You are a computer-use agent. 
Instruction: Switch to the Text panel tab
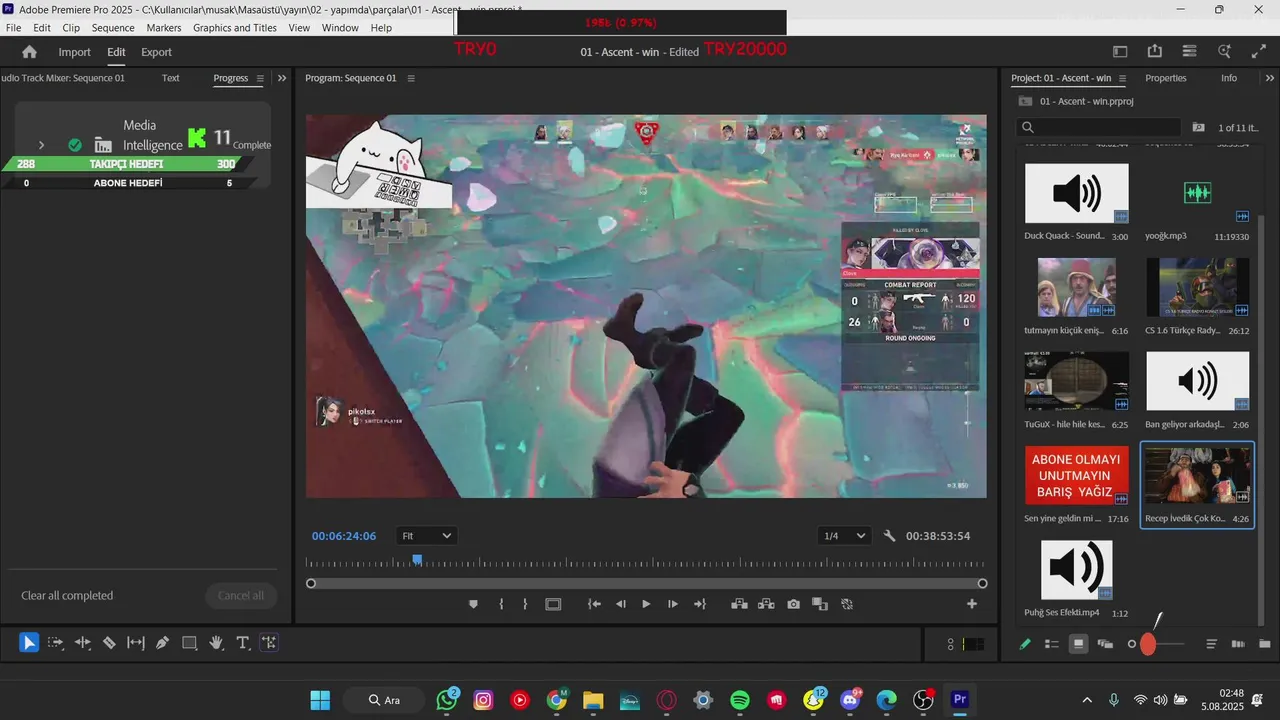[x=171, y=78]
